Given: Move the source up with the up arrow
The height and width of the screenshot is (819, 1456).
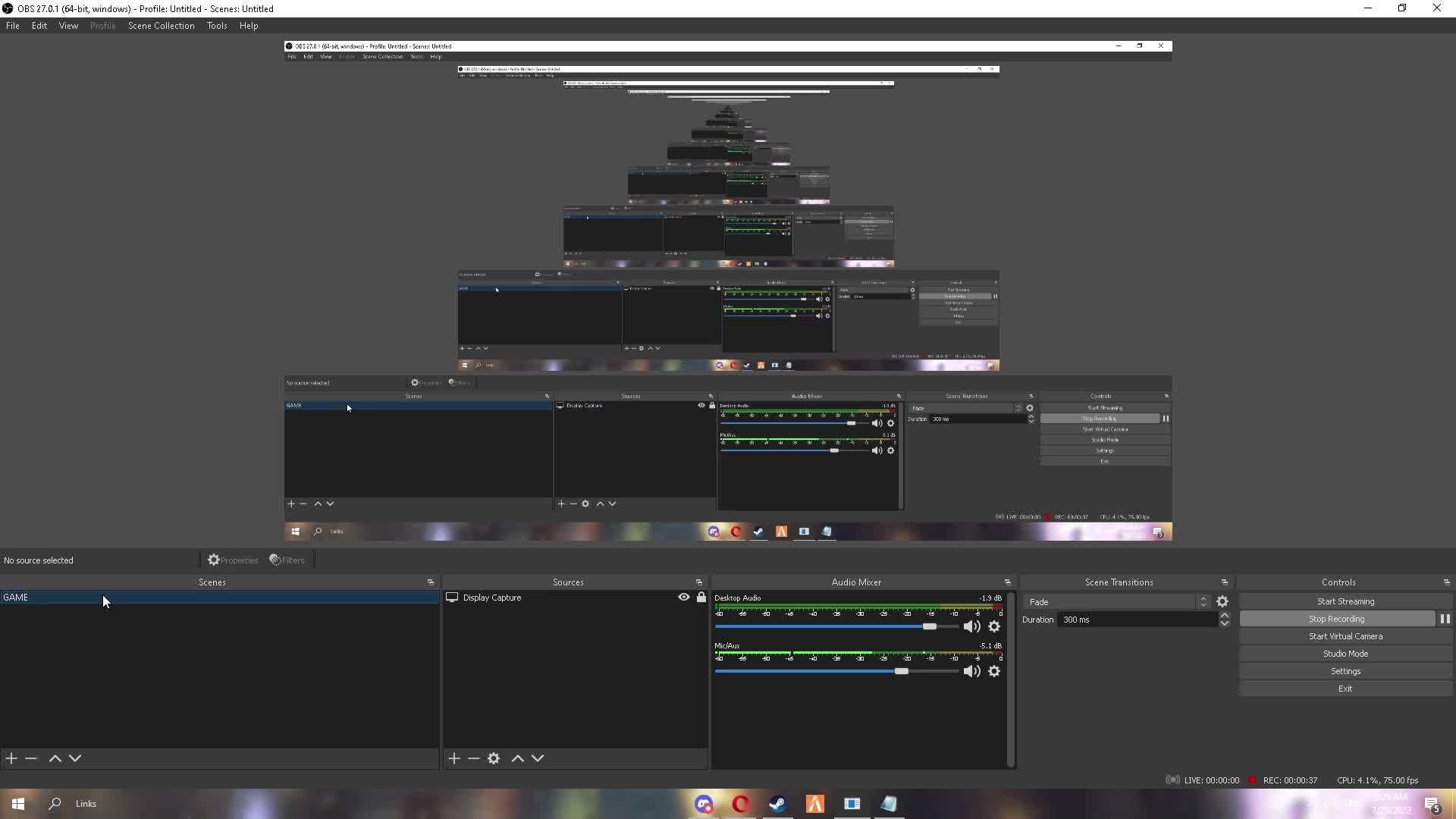Looking at the screenshot, I should [x=517, y=758].
